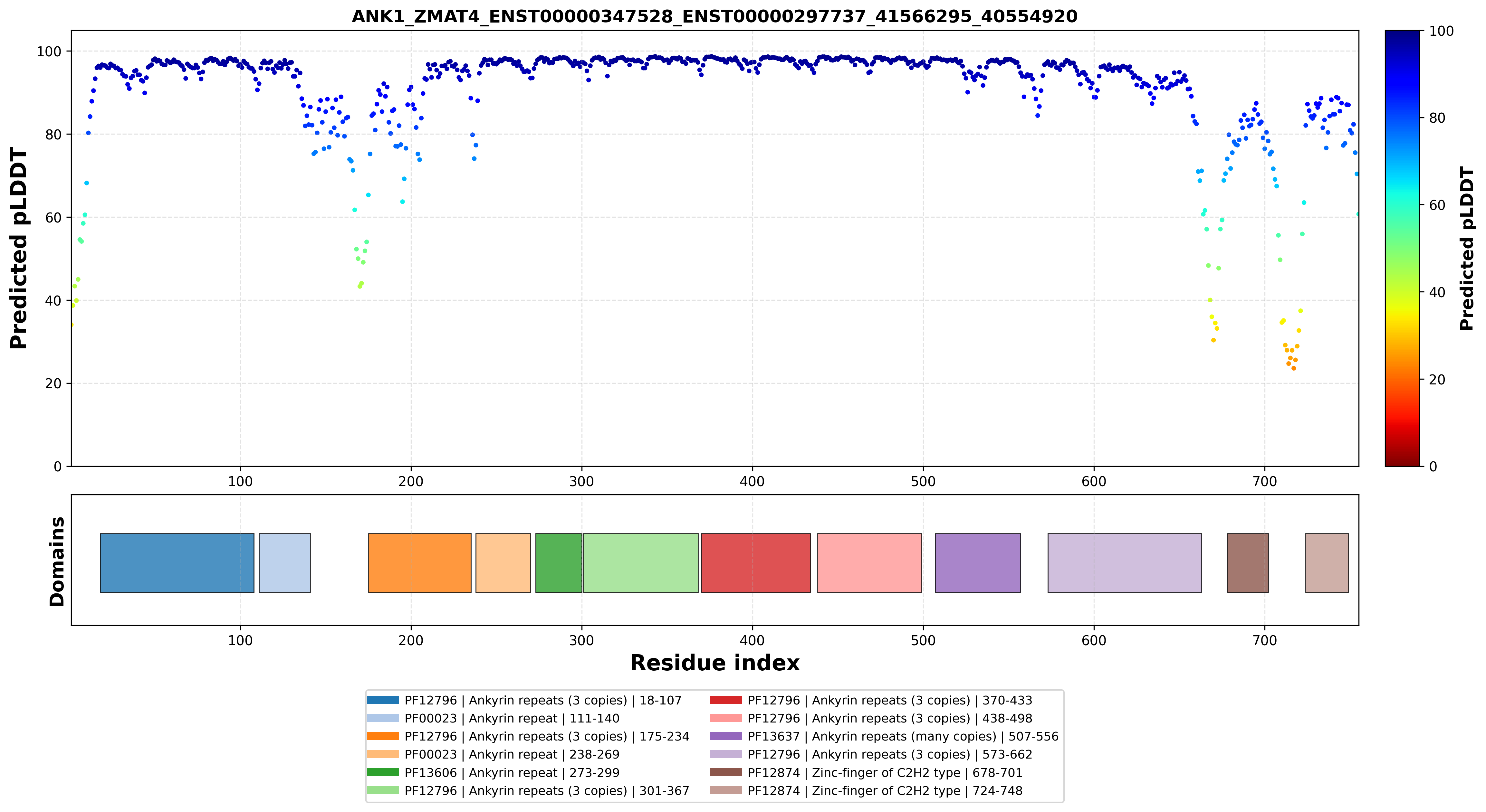Click the plot title ANK1_ZMAT4 text

pyautogui.click(x=714, y=16)
